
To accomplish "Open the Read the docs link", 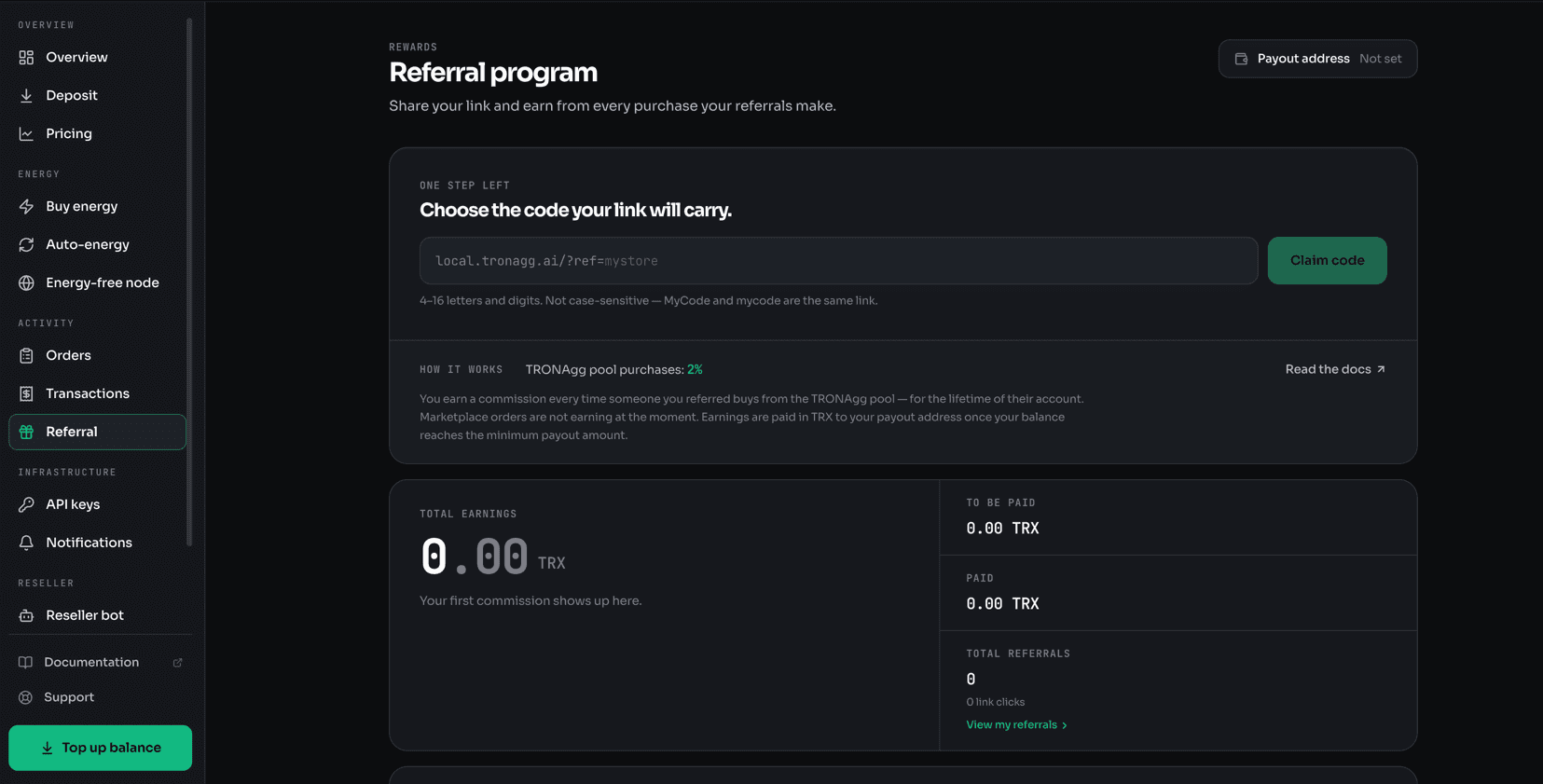I will click(1335, 369).
